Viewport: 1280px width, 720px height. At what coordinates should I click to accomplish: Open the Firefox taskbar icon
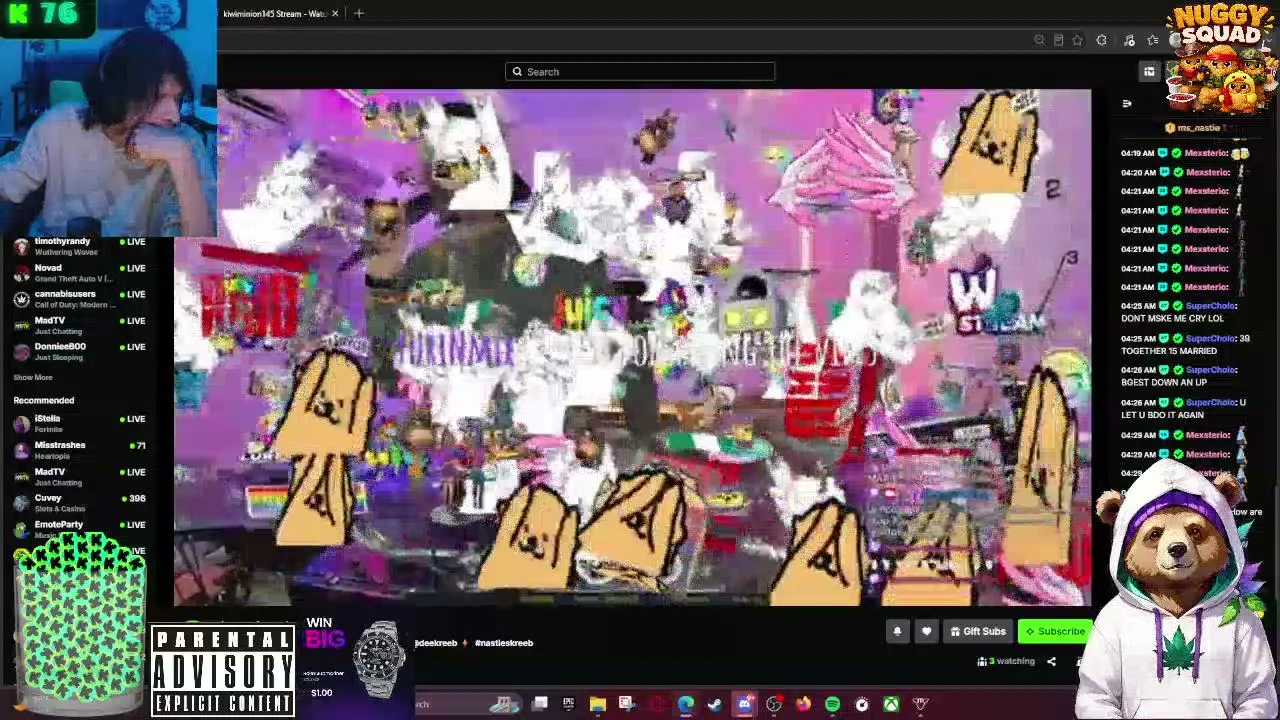click(x=803, y=704)
